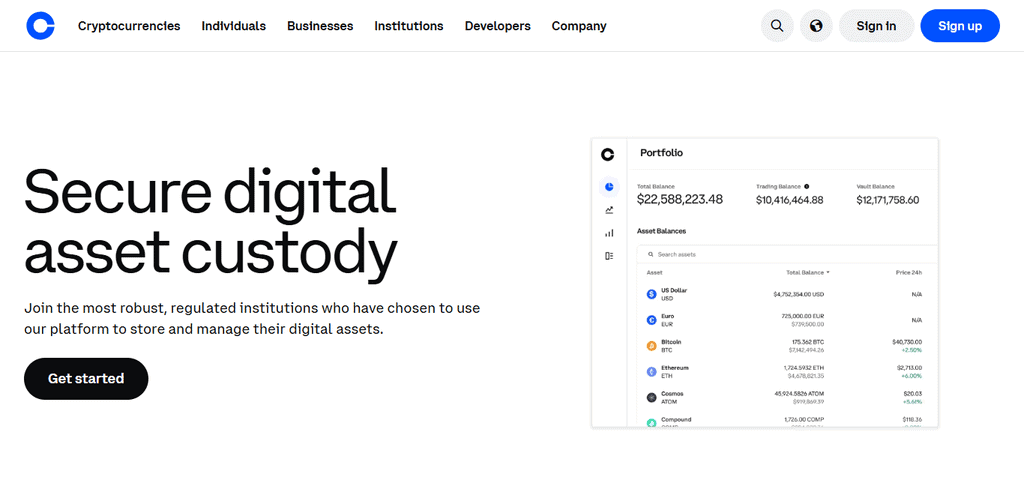Click the Cosmos asset name
This screenshot has height=481, width=1024.
672,394
